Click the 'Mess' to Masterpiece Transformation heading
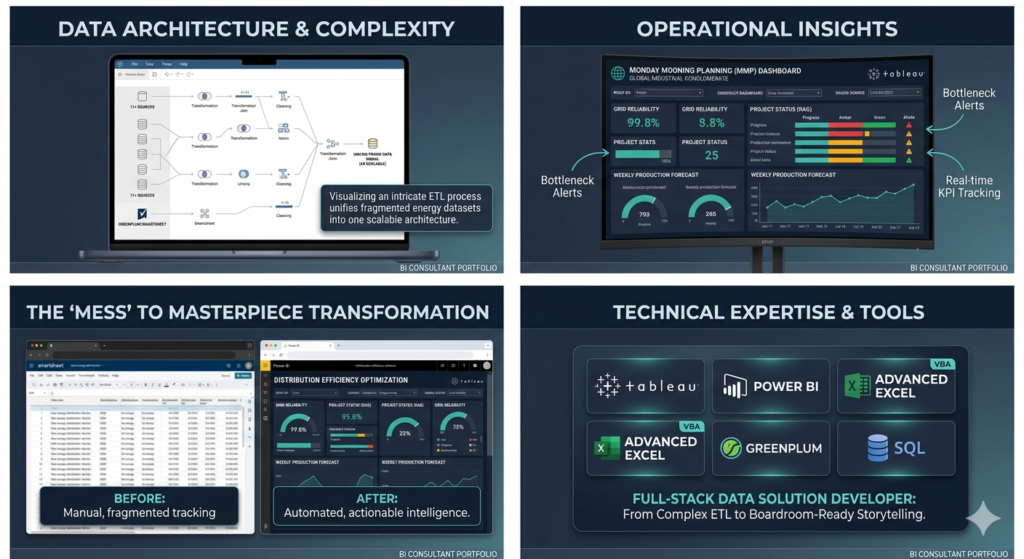 [x=257, y=312]
